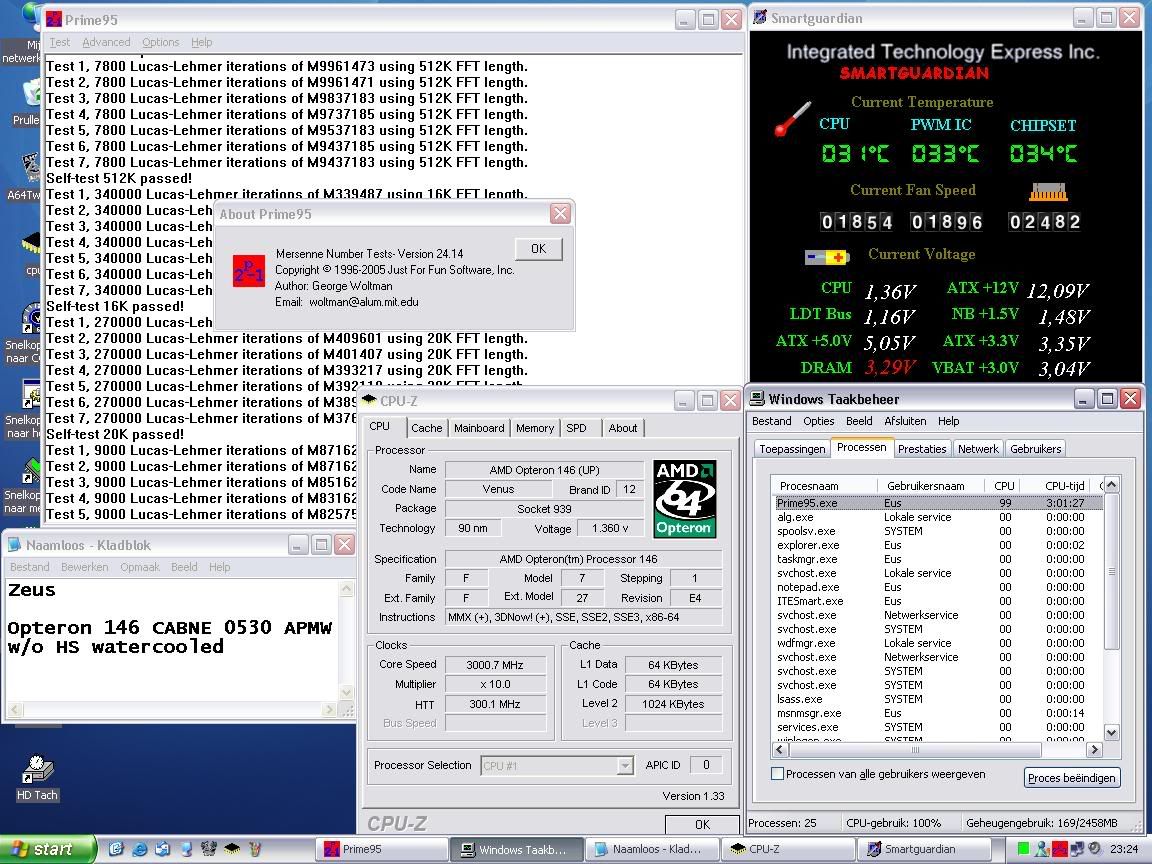Select the Prime95.exe process row
Image resolution: width=1152 pixels, height=864 pixels.
[x=938, y=503]
